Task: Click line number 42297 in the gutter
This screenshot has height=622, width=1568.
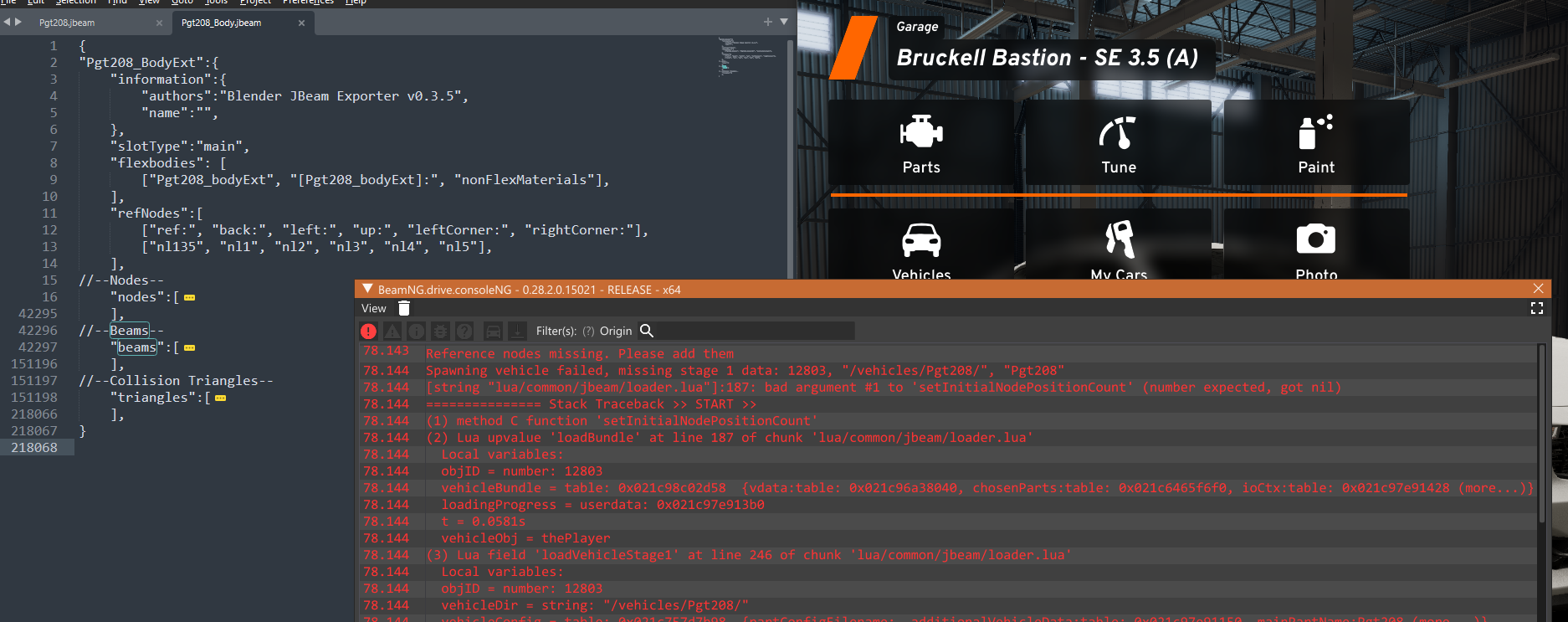Action: click(x=38, y=347)
